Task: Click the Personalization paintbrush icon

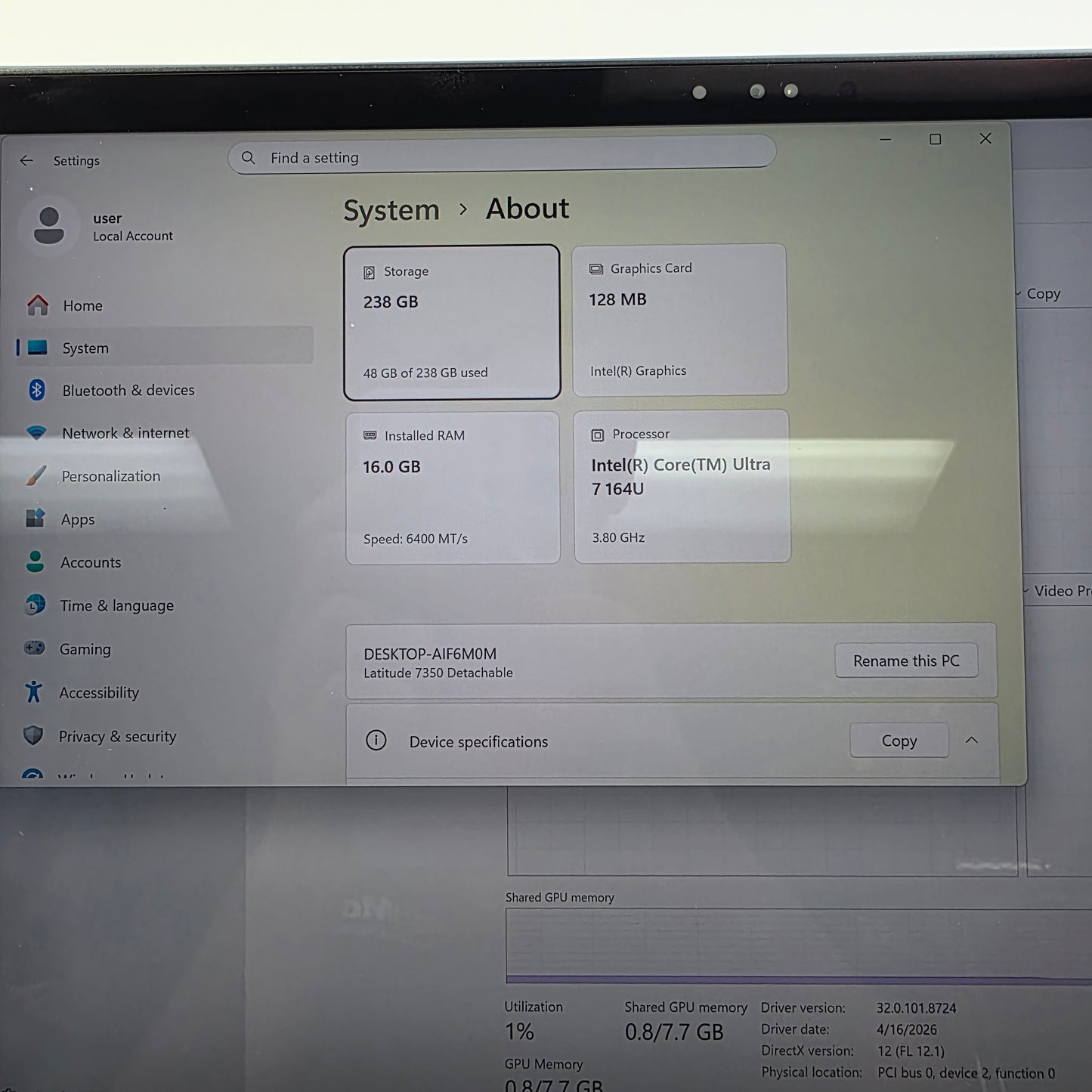Action: coord(36,476)
